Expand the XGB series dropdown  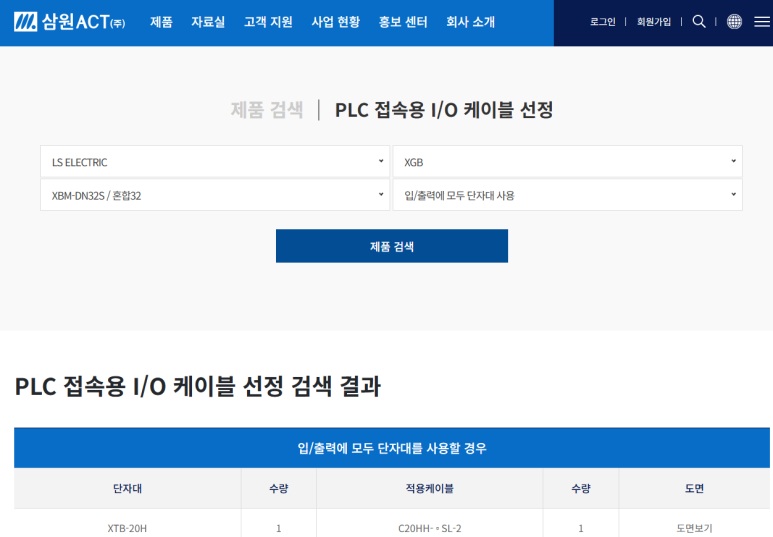click(567, 162)
